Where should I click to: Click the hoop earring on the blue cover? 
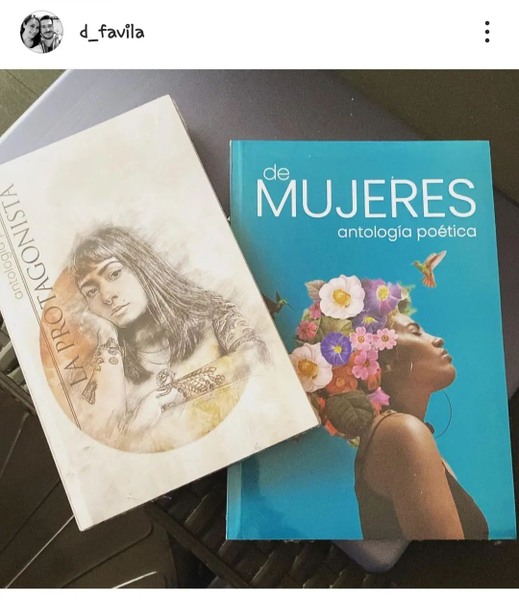tap(440, 412)
